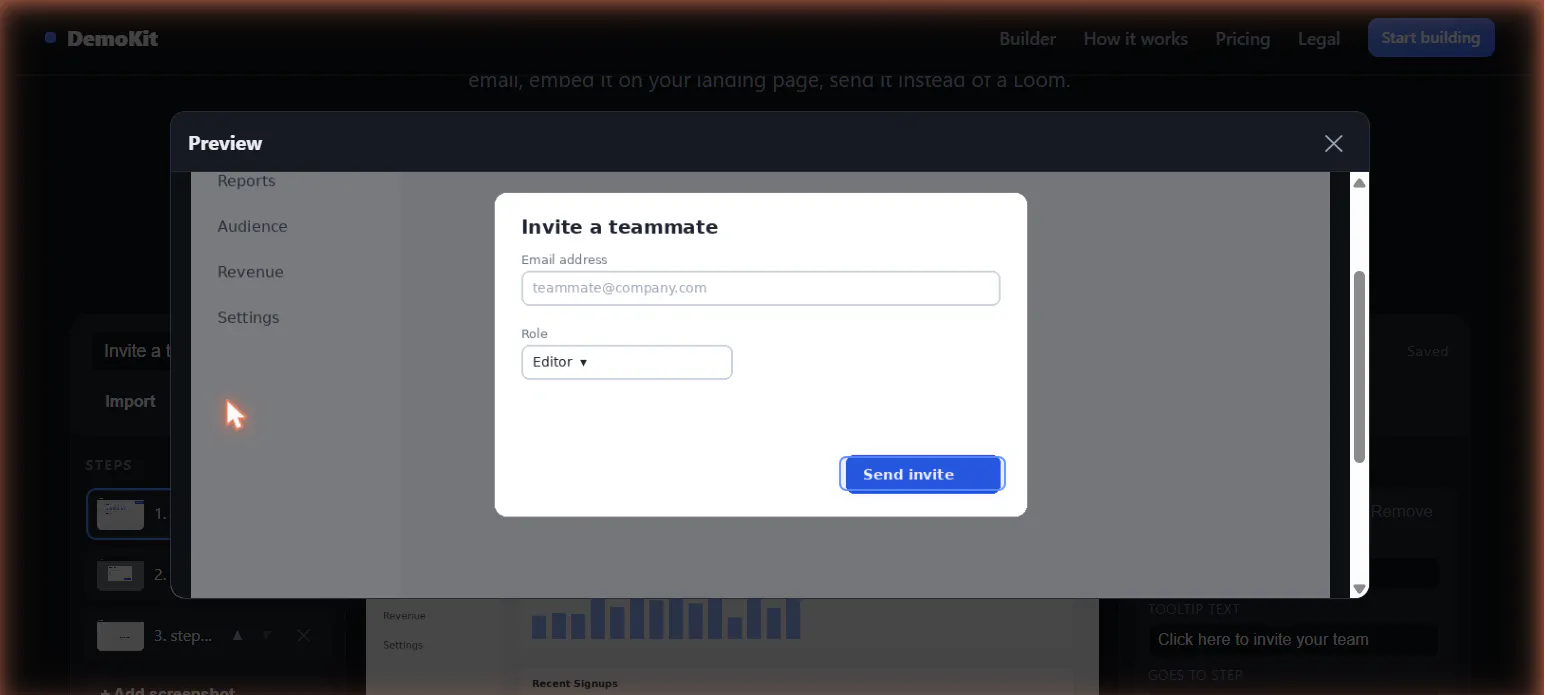Click the tooltip text input field

tap(1293, 640)
